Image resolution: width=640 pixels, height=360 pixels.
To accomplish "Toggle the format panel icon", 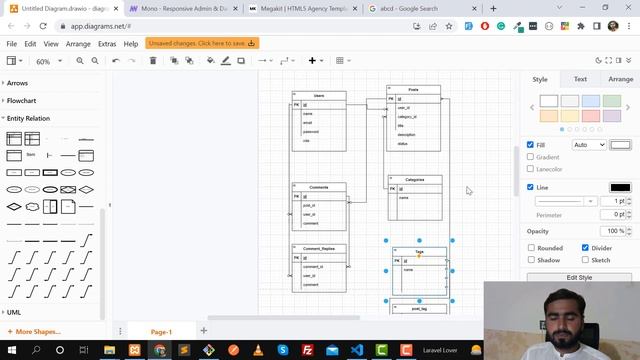I will (619, 60).
